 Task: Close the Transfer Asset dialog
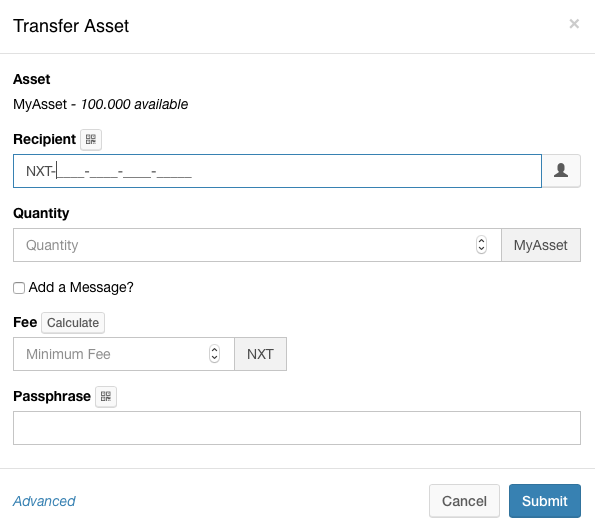[x=574, y=24]
